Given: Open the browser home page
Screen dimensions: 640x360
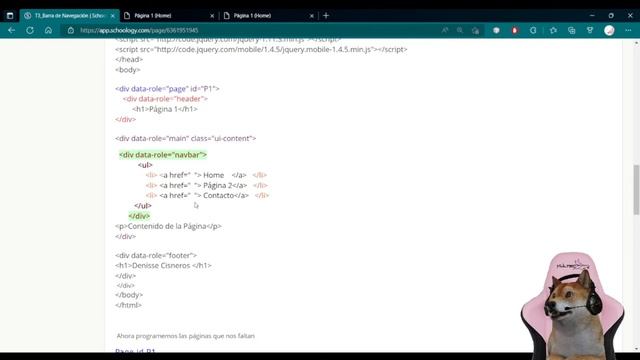Looking at the screenshot, I should pyautogui.click(x=48, y=30).
